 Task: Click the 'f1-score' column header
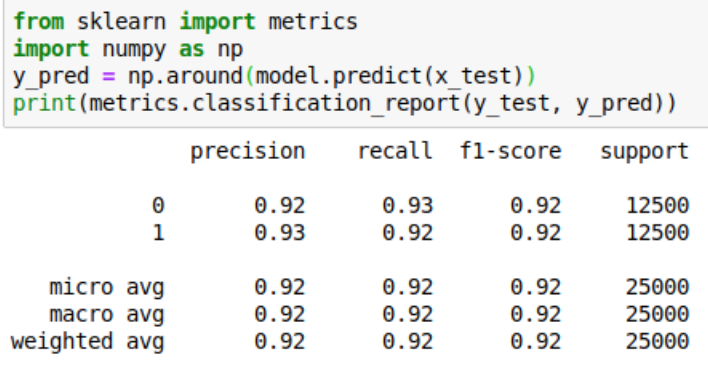pos(511,151)
